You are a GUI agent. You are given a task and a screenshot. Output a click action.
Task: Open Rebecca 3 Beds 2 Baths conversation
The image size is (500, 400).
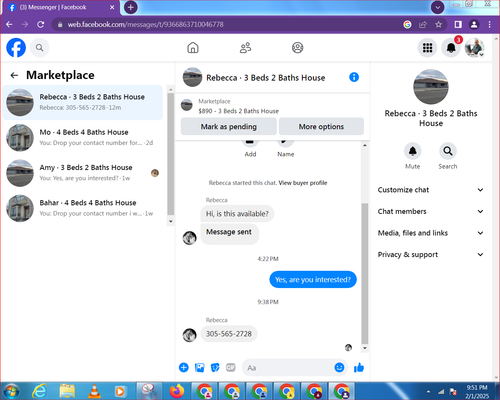tap(83, 102)
